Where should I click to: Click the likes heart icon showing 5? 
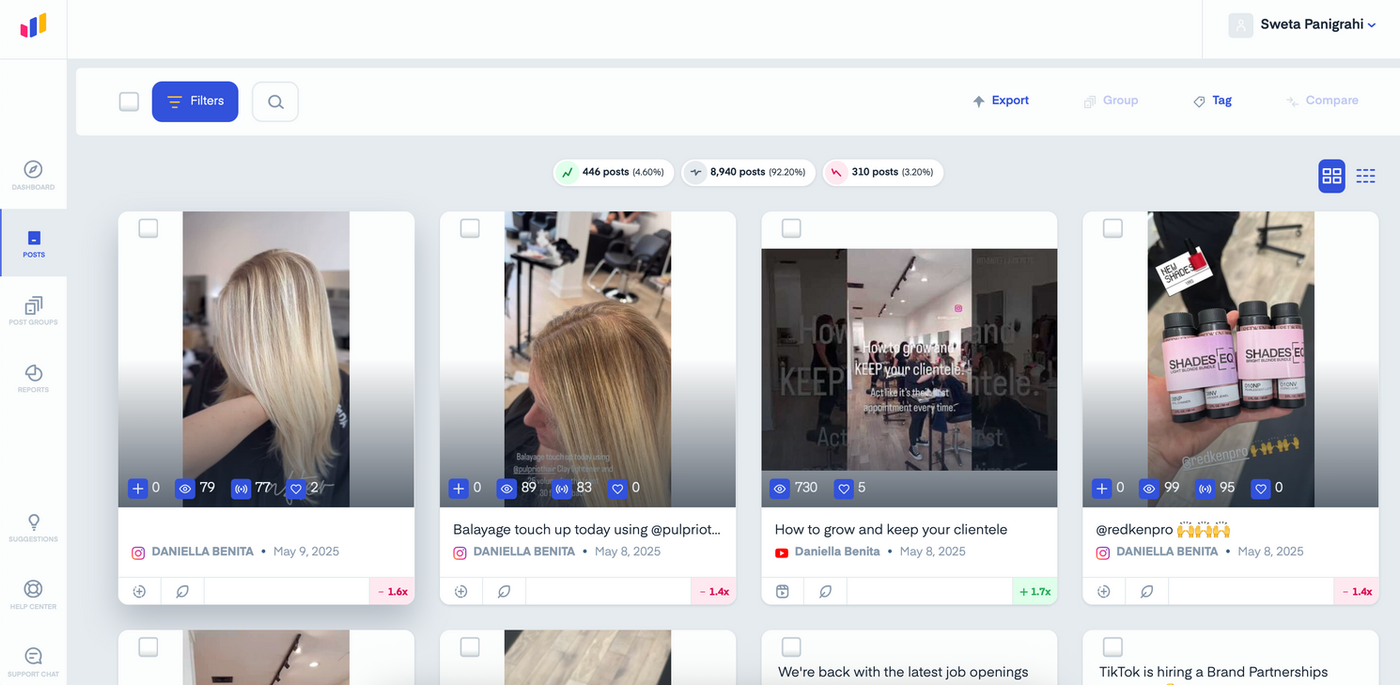coord(843,488)
